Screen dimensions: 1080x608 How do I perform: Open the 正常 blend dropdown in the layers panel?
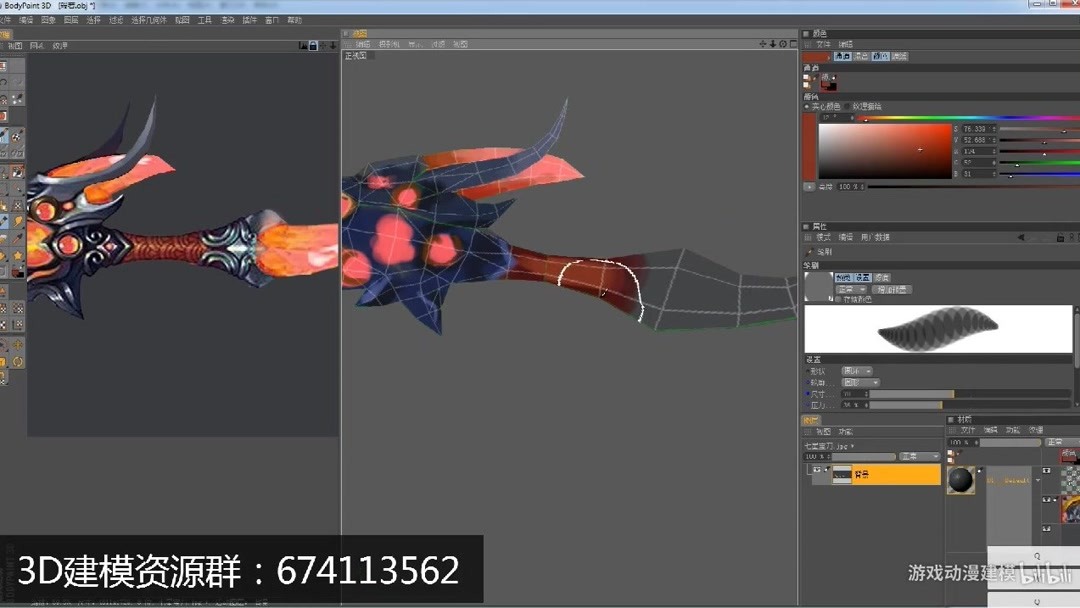tap(919, 457)
